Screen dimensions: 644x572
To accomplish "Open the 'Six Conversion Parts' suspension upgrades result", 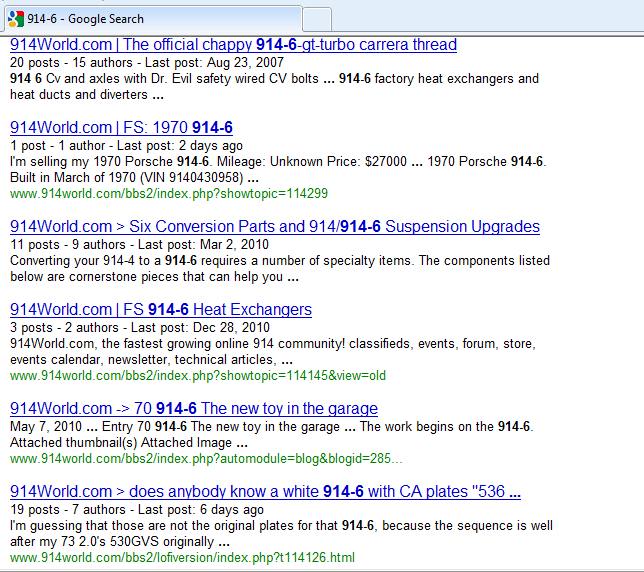I will tap(274, 227).
